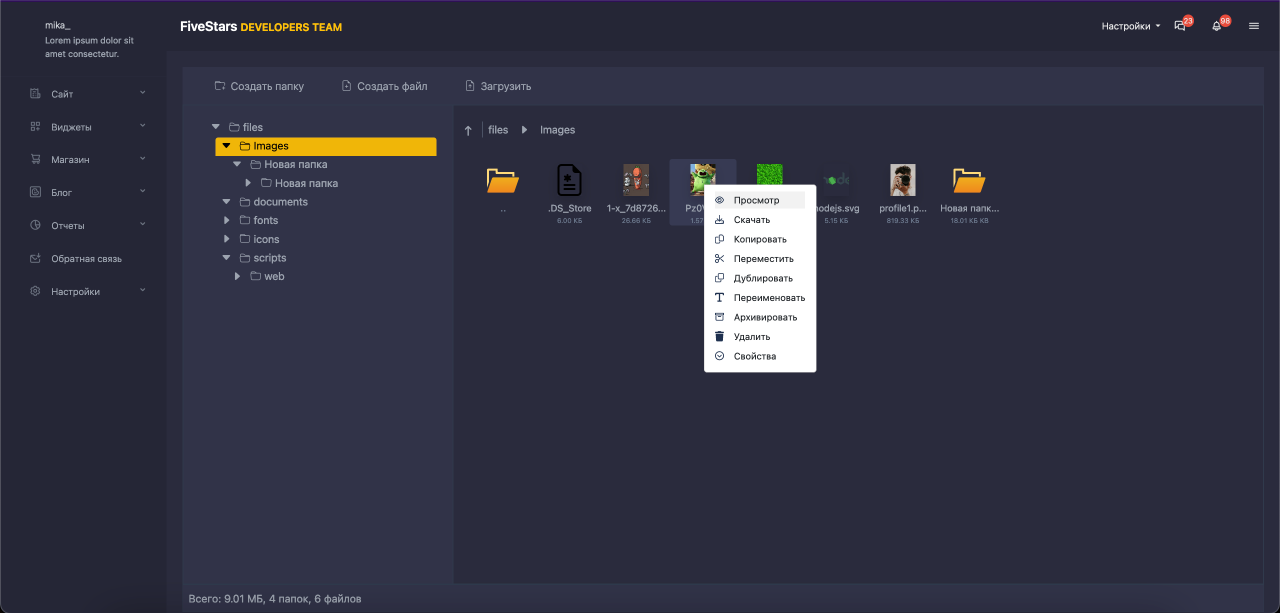Viewport: 1280px width, 613px height.
Task: Open the Настройки dropdown in header
Action: tap(1131, 26)
